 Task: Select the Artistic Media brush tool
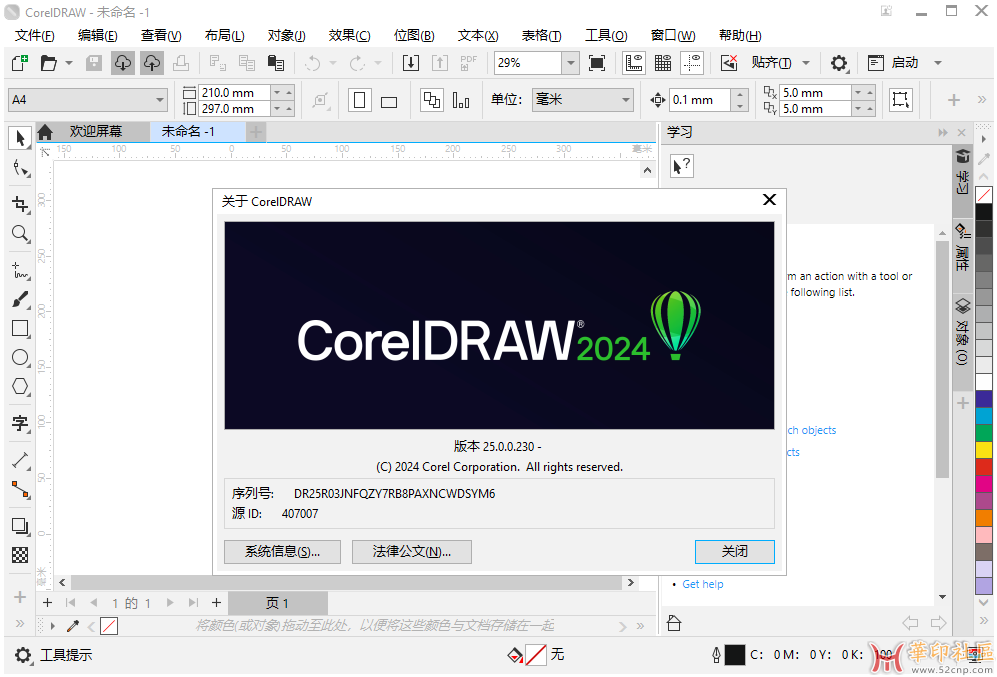[x=20, y=300]
